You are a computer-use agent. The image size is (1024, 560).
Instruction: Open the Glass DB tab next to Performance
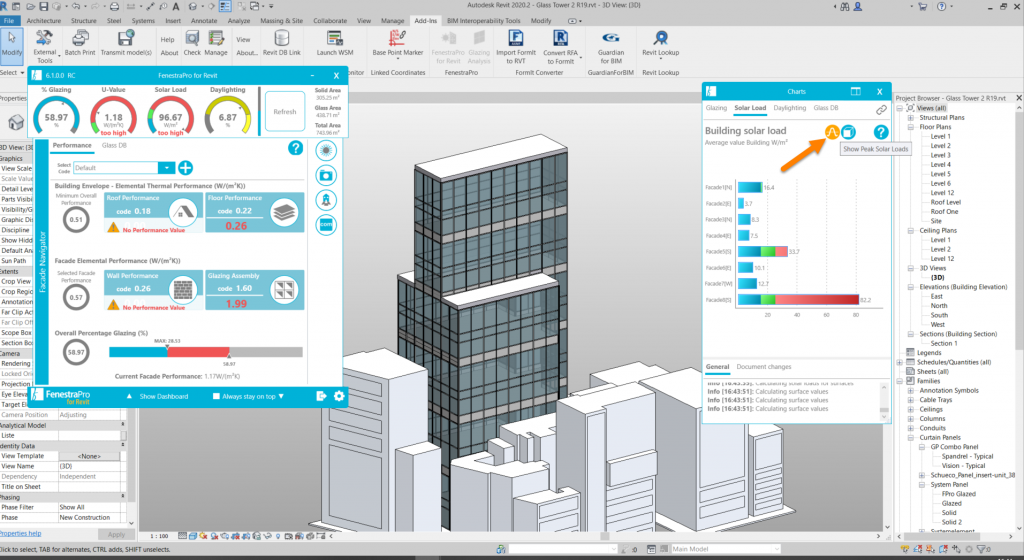[114, 146]
